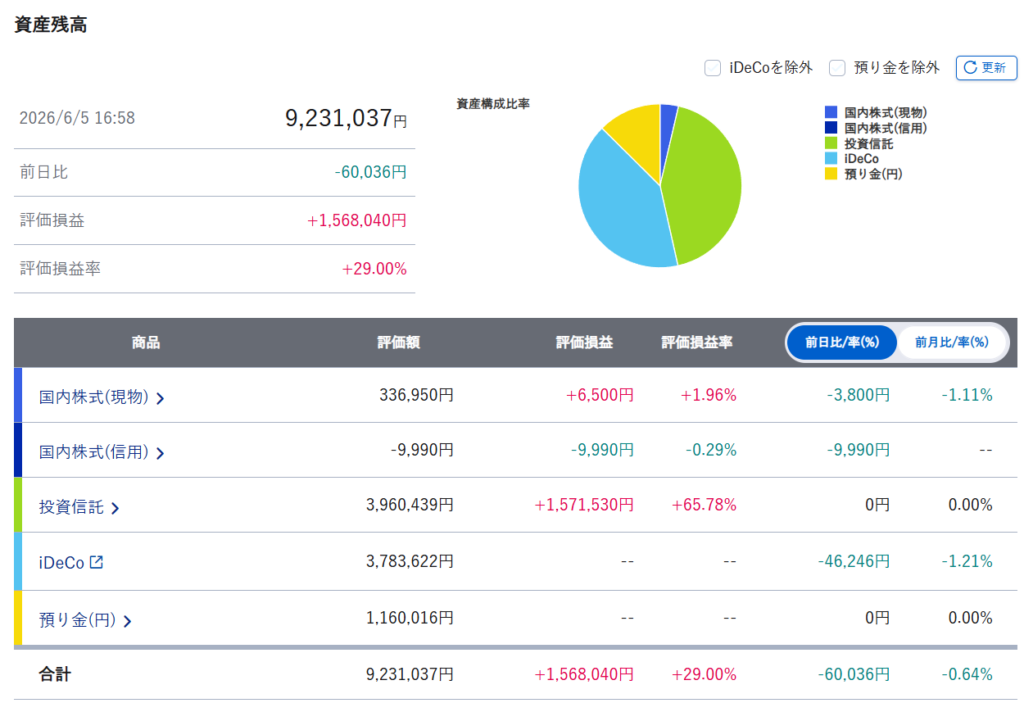Expand the 投資信託 row chevron
The height and width of the screenshot is (703, 1024).
(x=115, y=508)
